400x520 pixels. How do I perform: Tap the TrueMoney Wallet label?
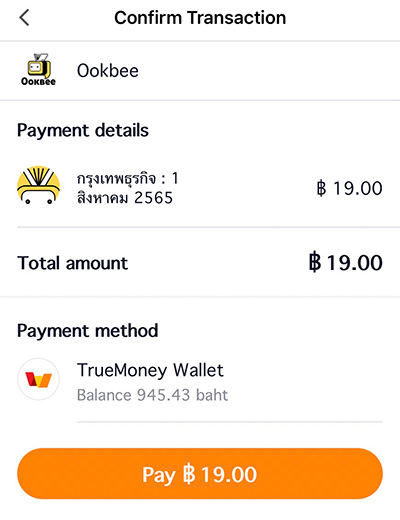[x=150, y=370]
